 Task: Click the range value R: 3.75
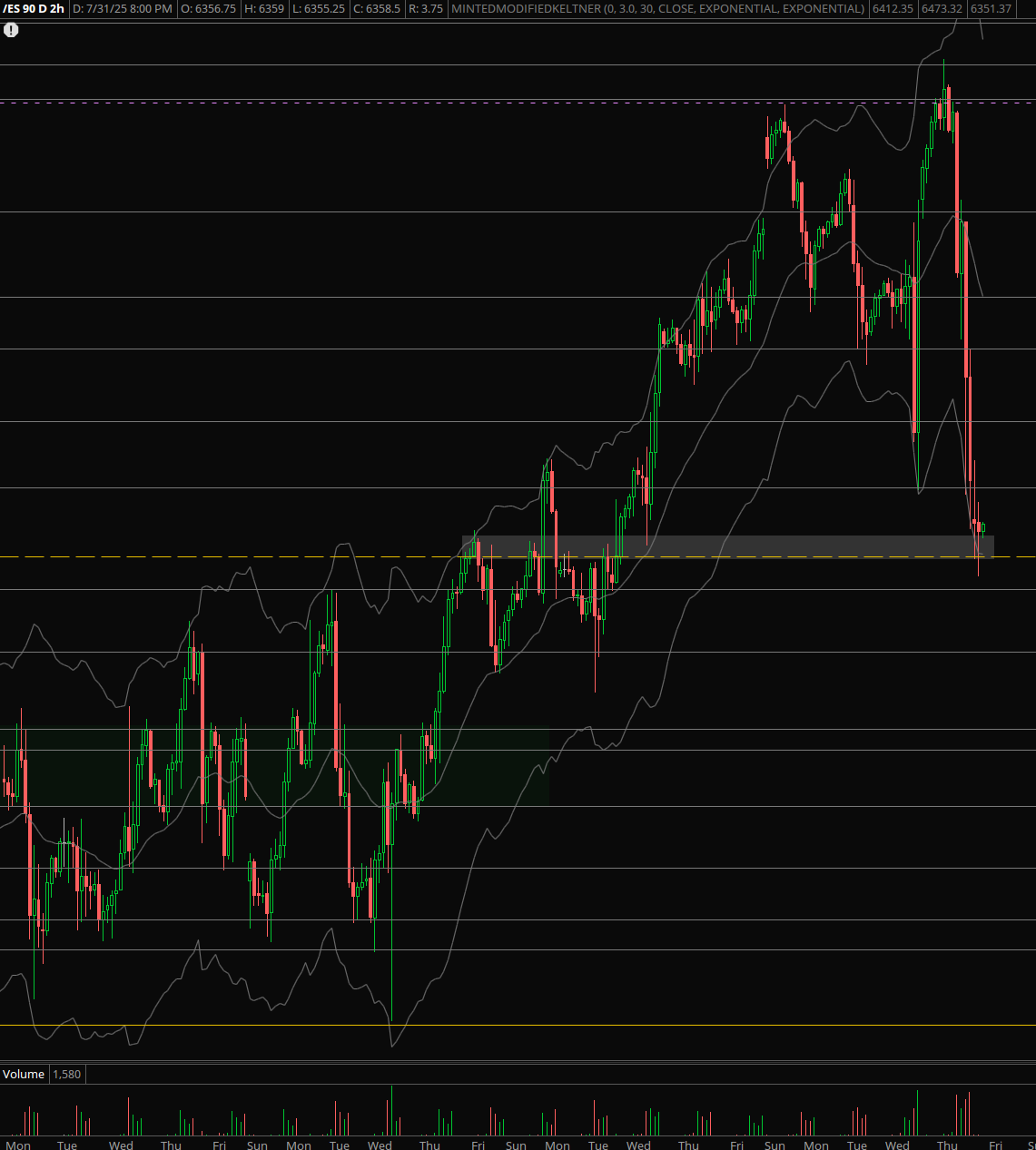[426, 9]
